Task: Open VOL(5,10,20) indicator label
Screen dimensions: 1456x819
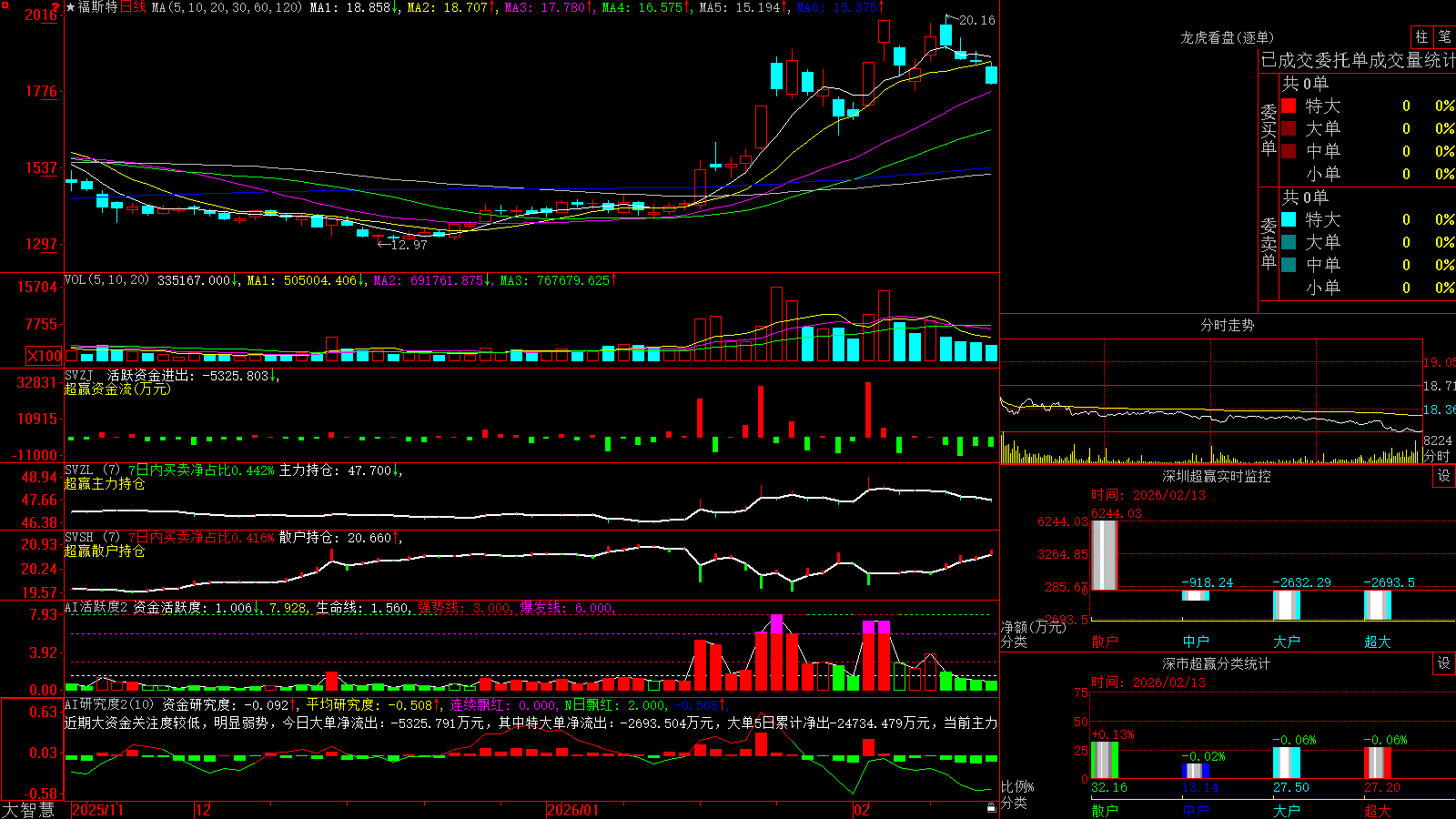Action: 106,280
